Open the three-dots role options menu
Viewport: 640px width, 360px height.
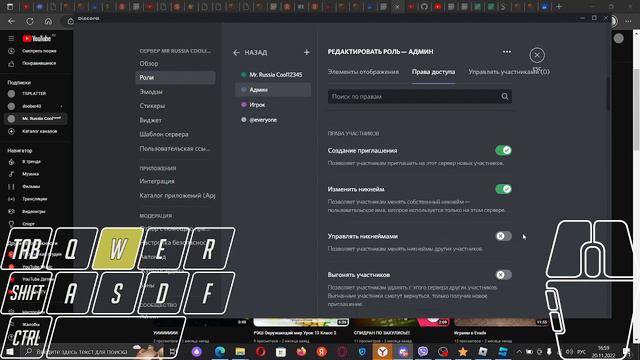tap(507, 52)
